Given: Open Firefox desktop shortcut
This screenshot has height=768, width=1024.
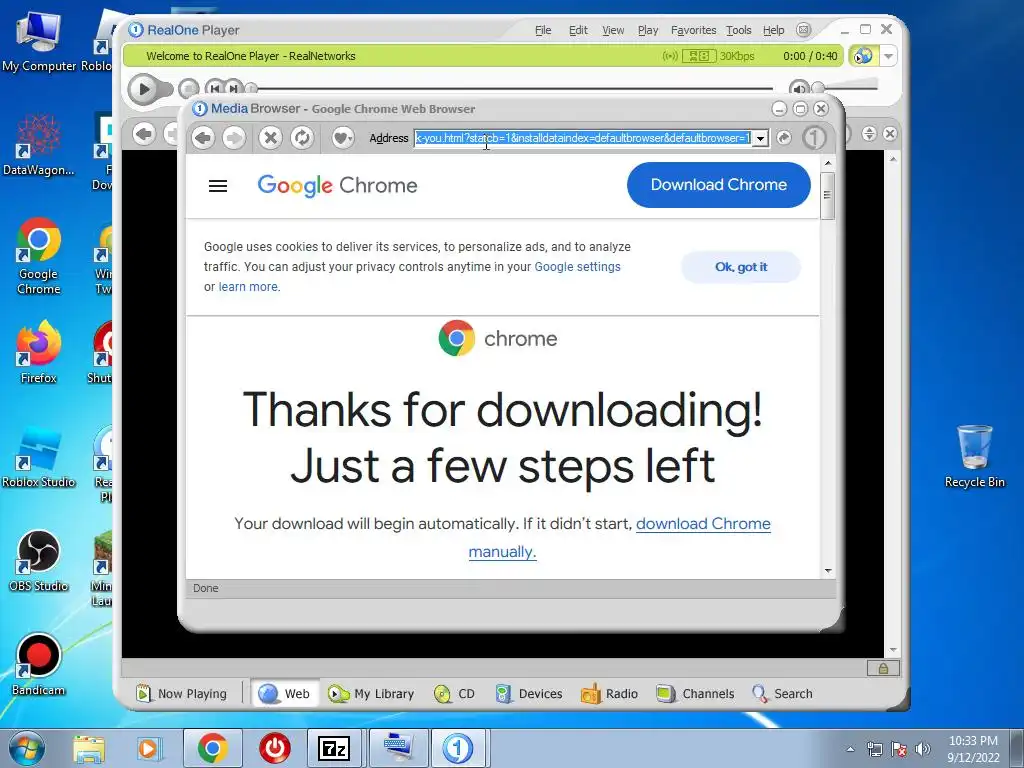Looking at the screenshot, I should pos(38,353).
